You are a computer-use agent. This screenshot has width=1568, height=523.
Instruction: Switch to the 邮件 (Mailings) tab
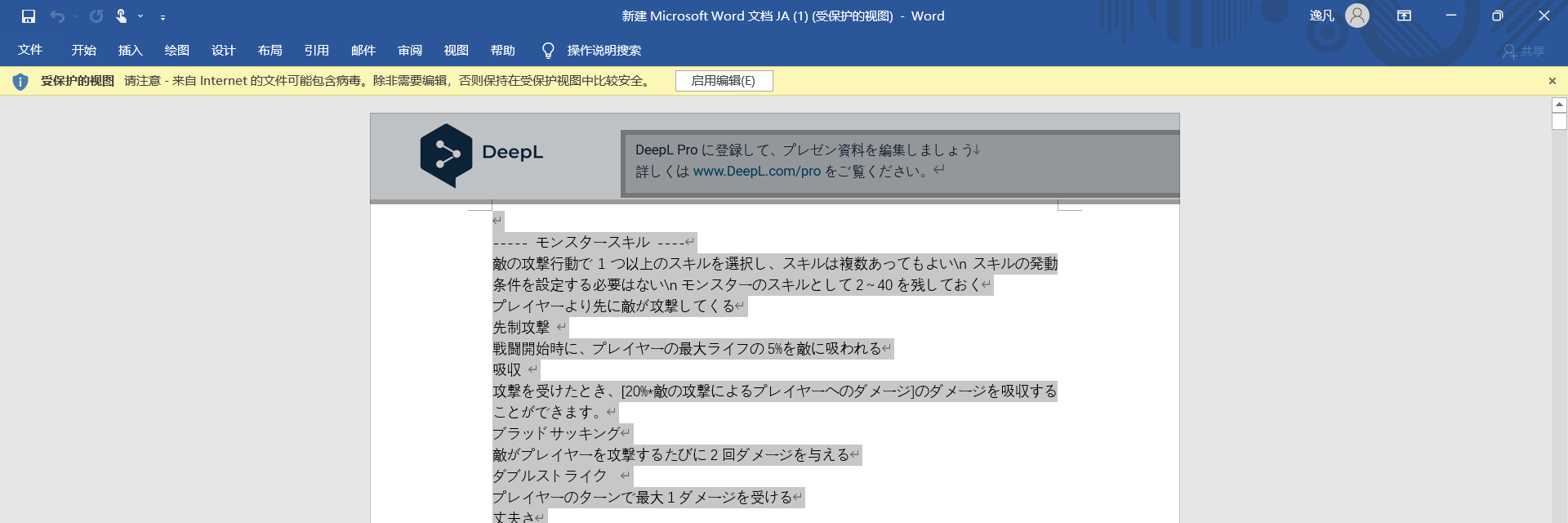pyautogui.click(x=363, y=51)
